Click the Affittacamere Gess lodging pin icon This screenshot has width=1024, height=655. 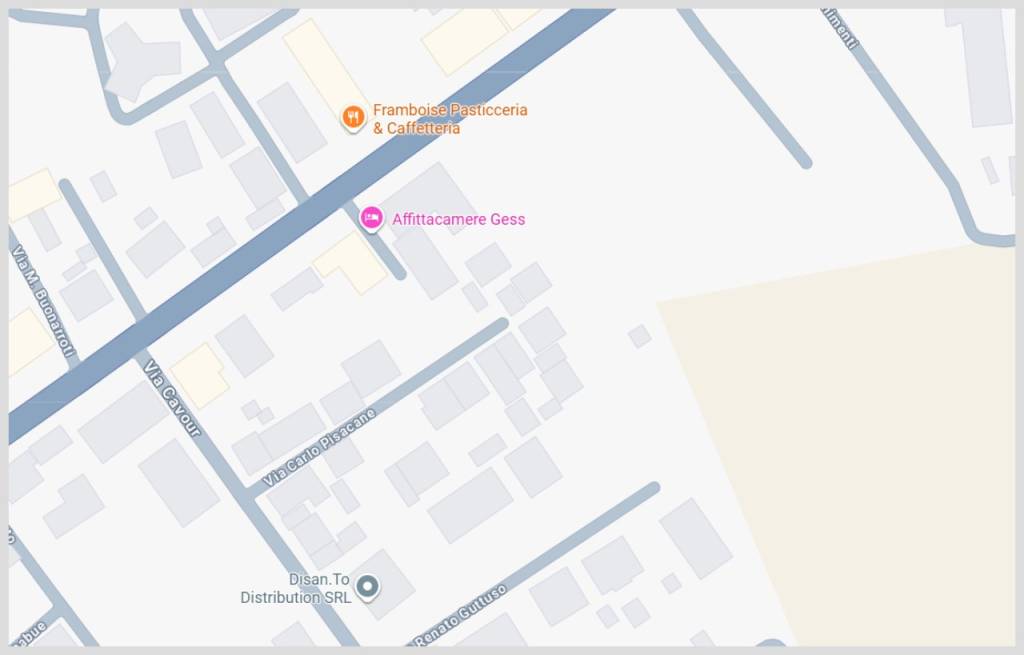pos(372,219)
